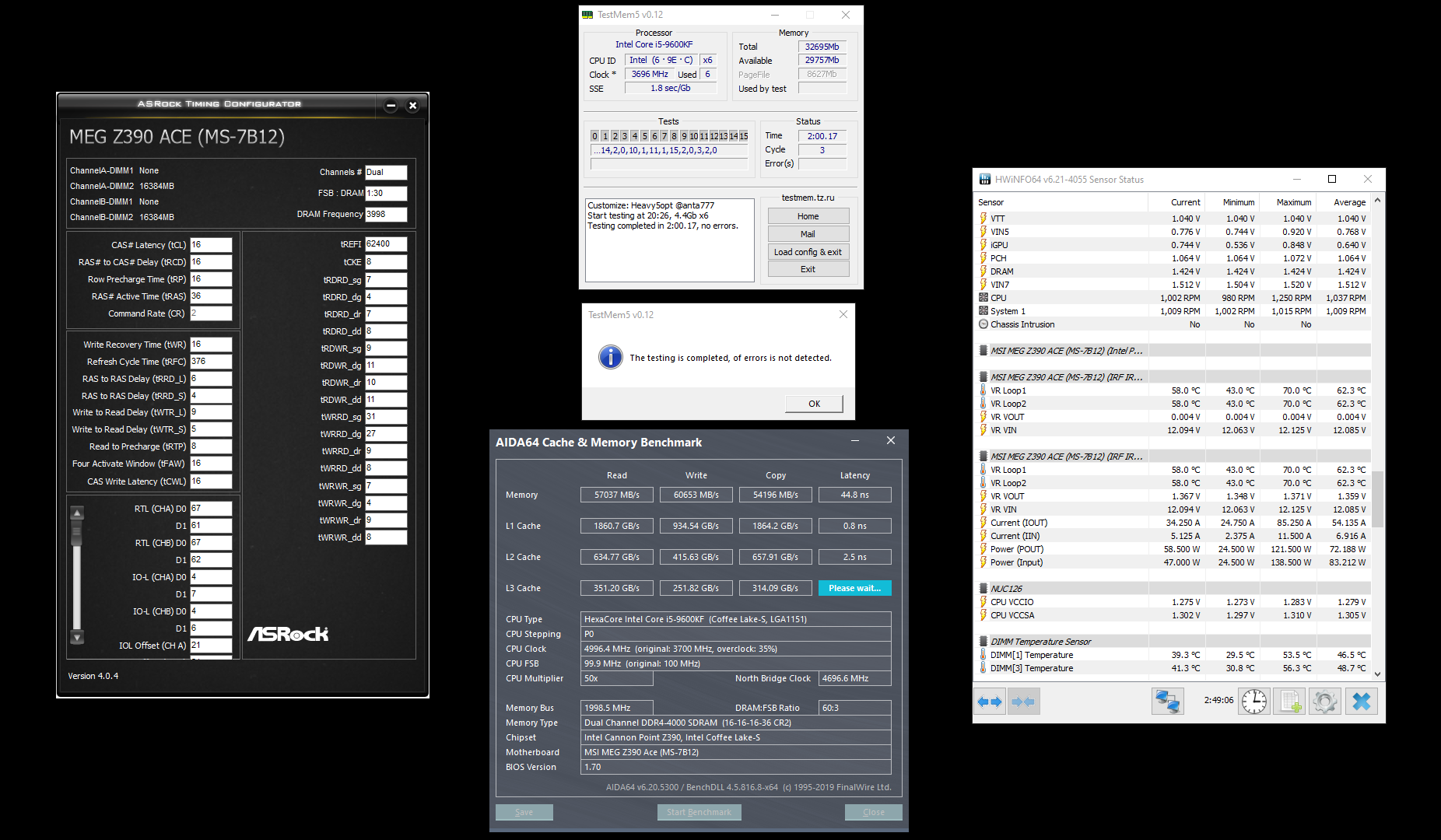Click the Refresh Cycle Time (tRFC) field

211,362
